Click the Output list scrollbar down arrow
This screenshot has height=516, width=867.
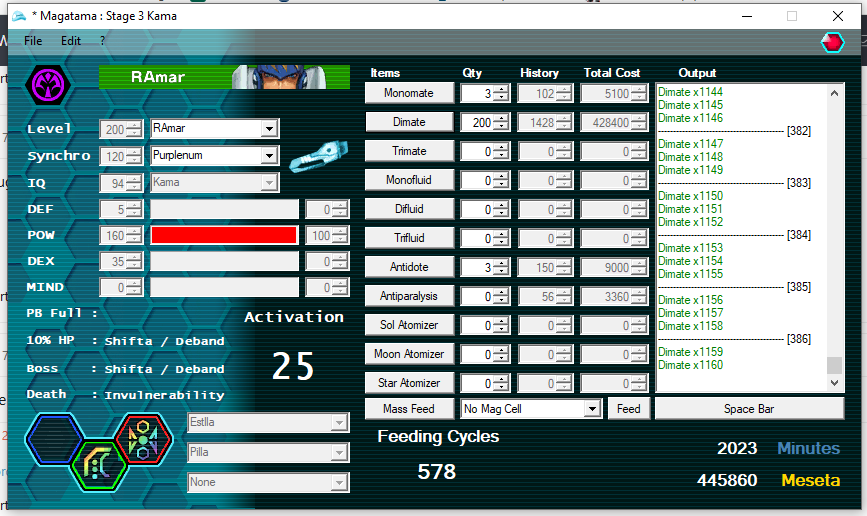pos(835,384)
